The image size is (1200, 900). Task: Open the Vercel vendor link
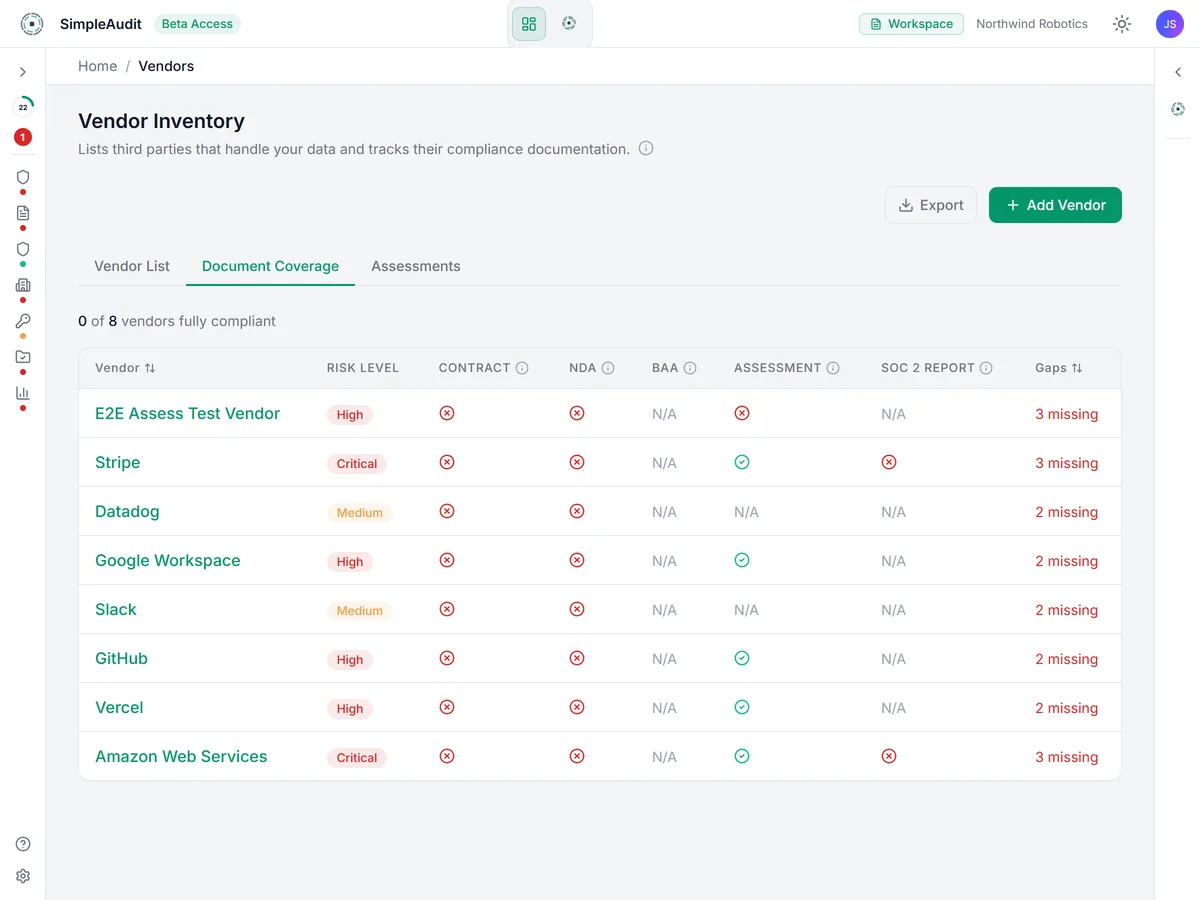(x=119, y=707)
